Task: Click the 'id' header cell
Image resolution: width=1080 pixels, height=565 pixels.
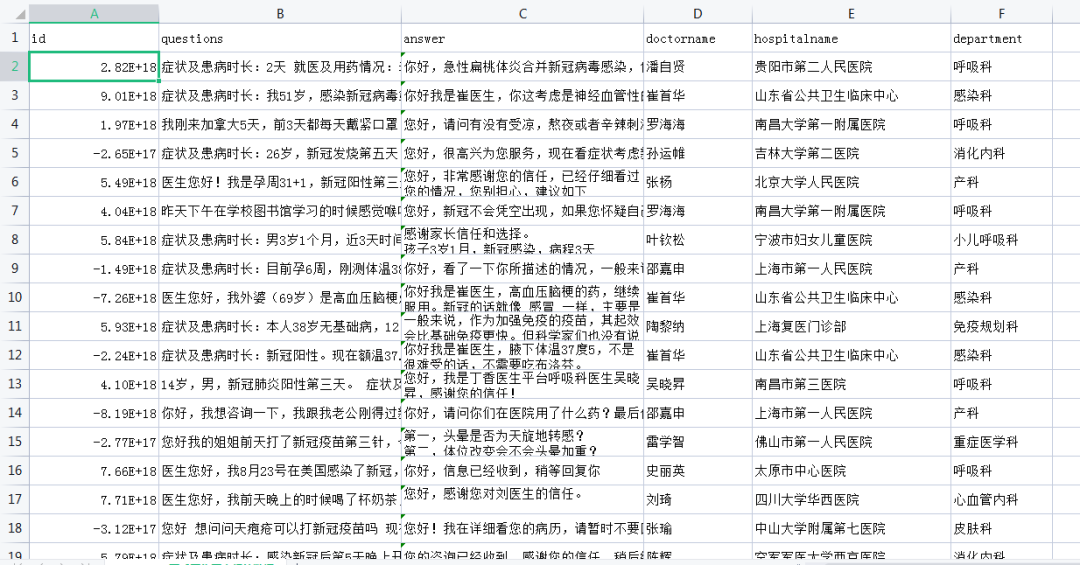Action: pos(94,38)
